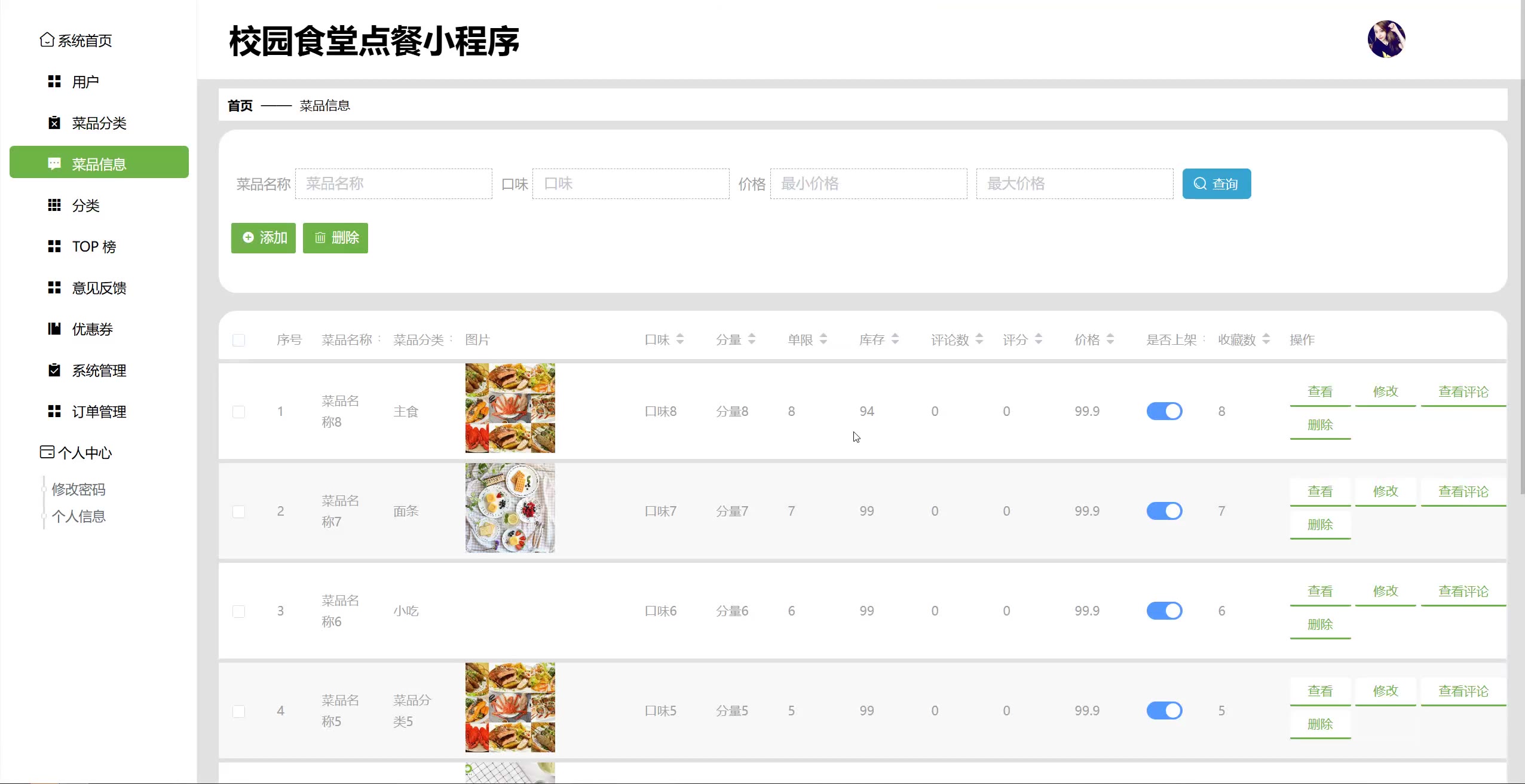Click the card icon beside 个人中心
The width and height of the screenshot is (1525, 784).
pos(47,452)
